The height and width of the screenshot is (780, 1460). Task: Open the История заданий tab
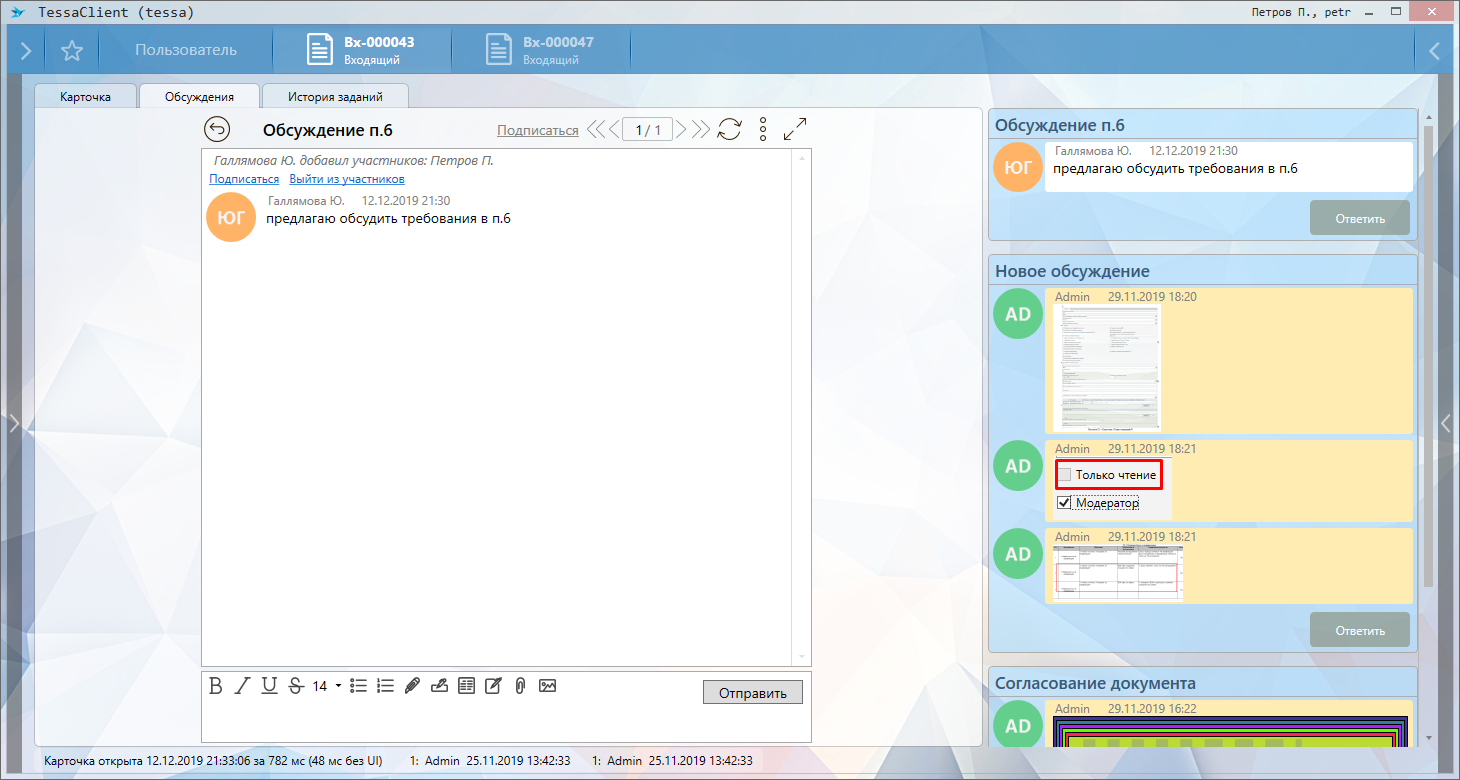point(335,97)
